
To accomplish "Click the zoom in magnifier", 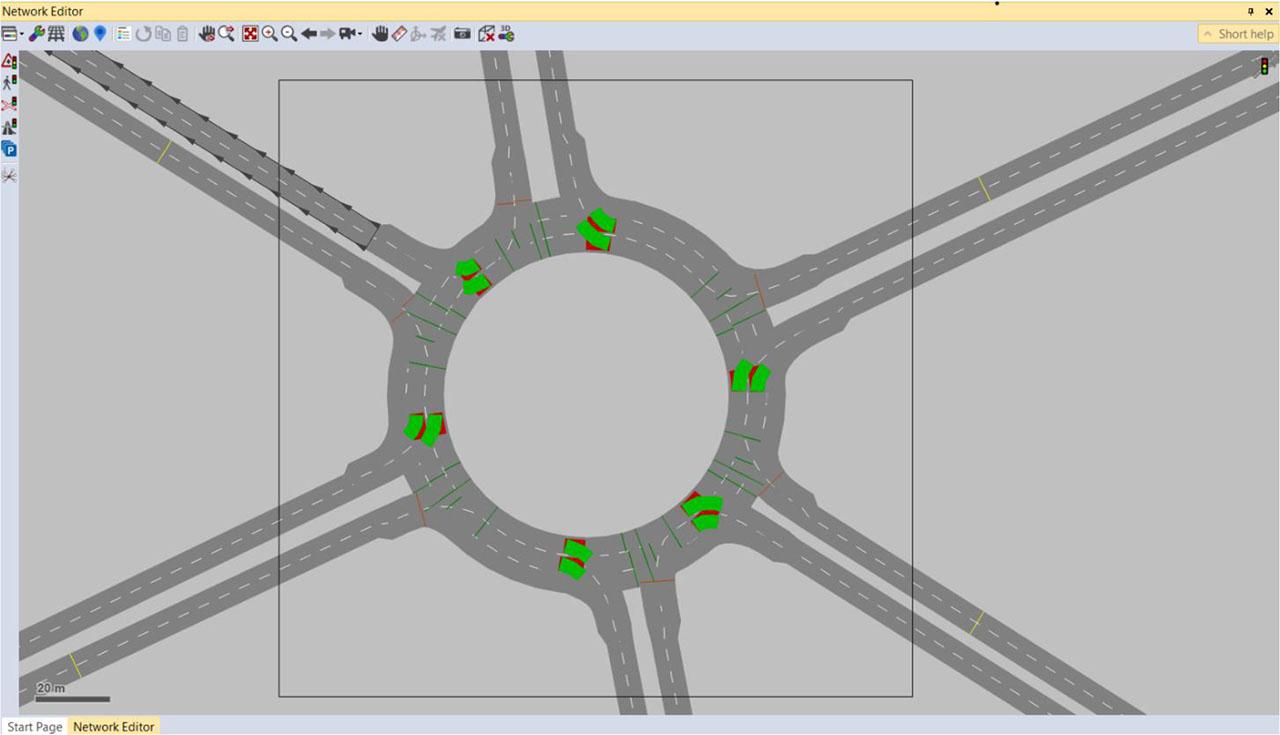I will [270, 34].
